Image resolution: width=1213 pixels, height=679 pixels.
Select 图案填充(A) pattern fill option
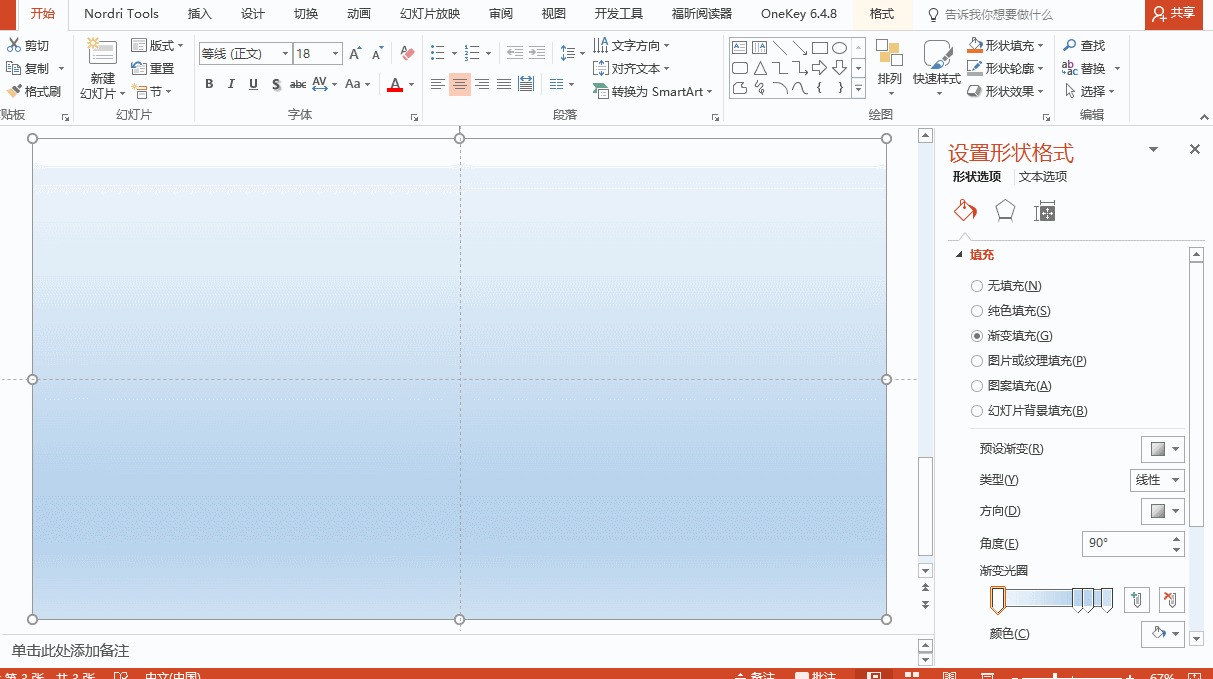[x=1011, y=386]
